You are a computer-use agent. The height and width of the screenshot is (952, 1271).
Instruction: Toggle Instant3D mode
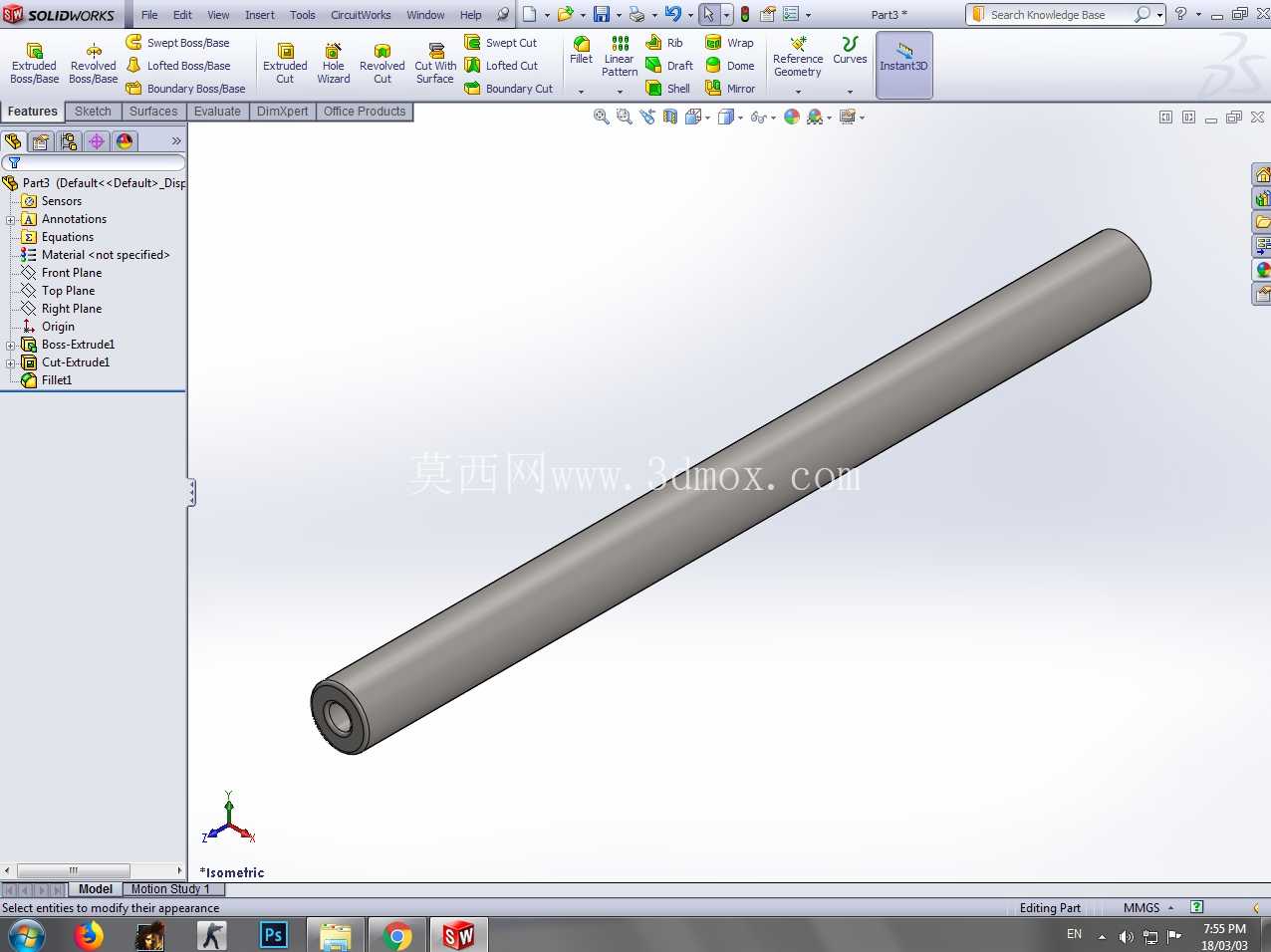click(903, 65)
